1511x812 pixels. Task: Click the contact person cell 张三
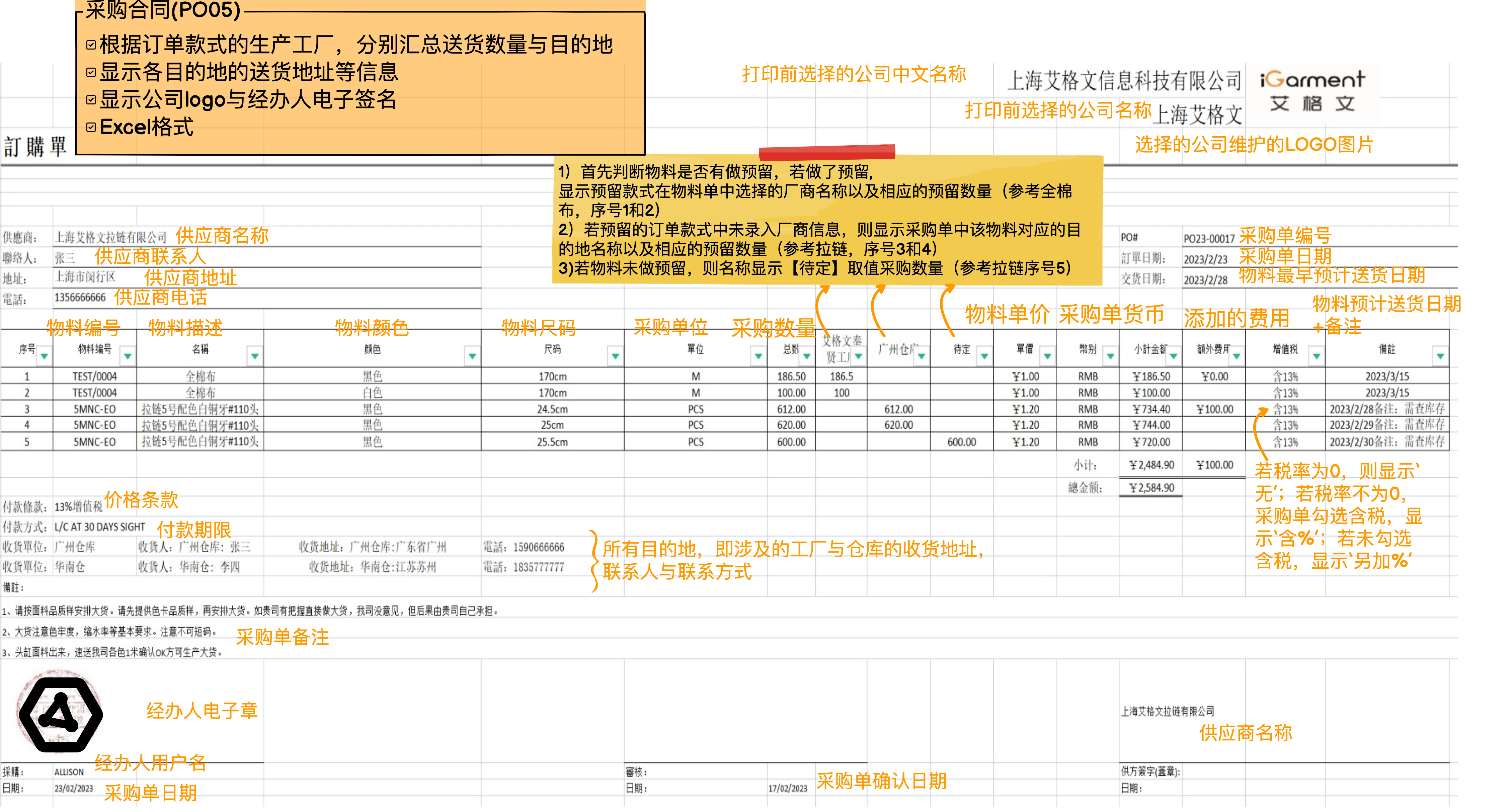pos(65,258)
